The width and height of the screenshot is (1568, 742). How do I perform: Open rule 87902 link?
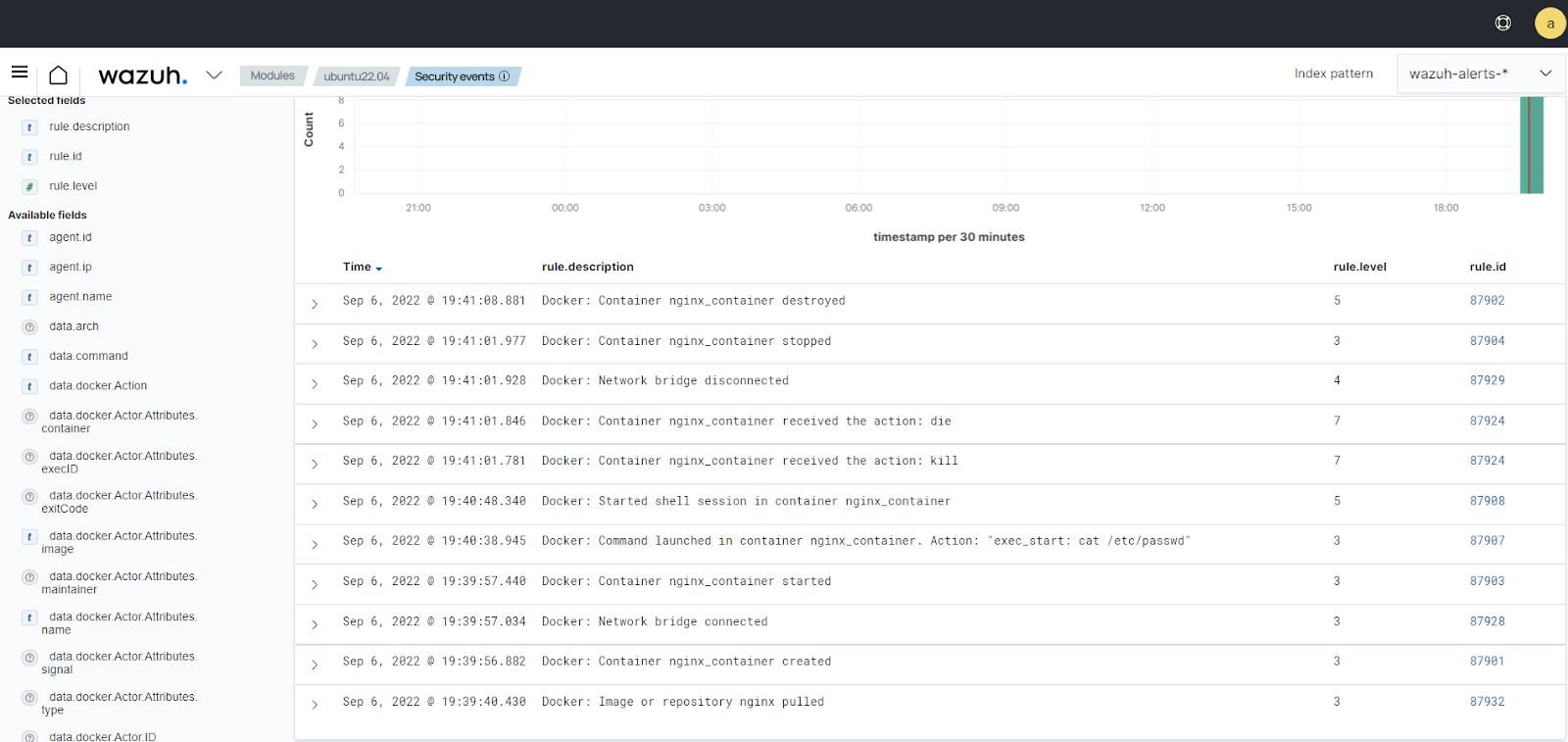pos(1488,301)
